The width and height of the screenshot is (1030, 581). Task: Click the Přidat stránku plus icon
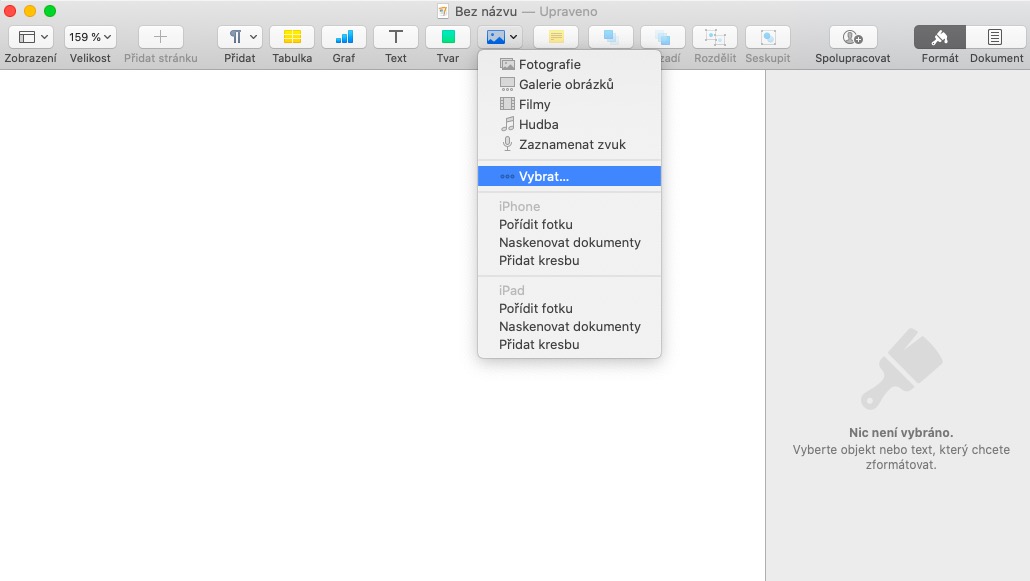[x=160, y=37]
